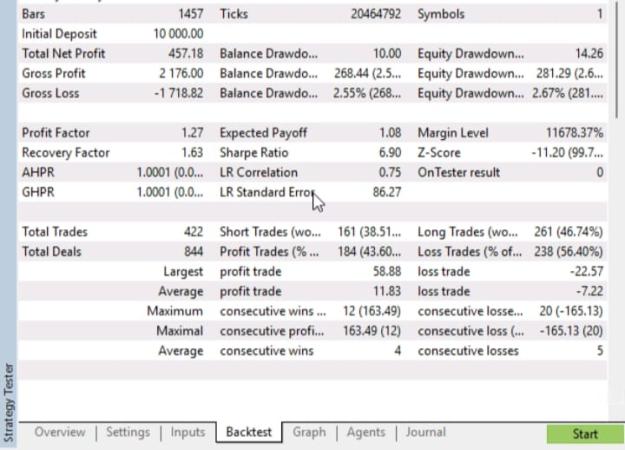Select the Expected Payoff value 1.08

pos(390,133)
